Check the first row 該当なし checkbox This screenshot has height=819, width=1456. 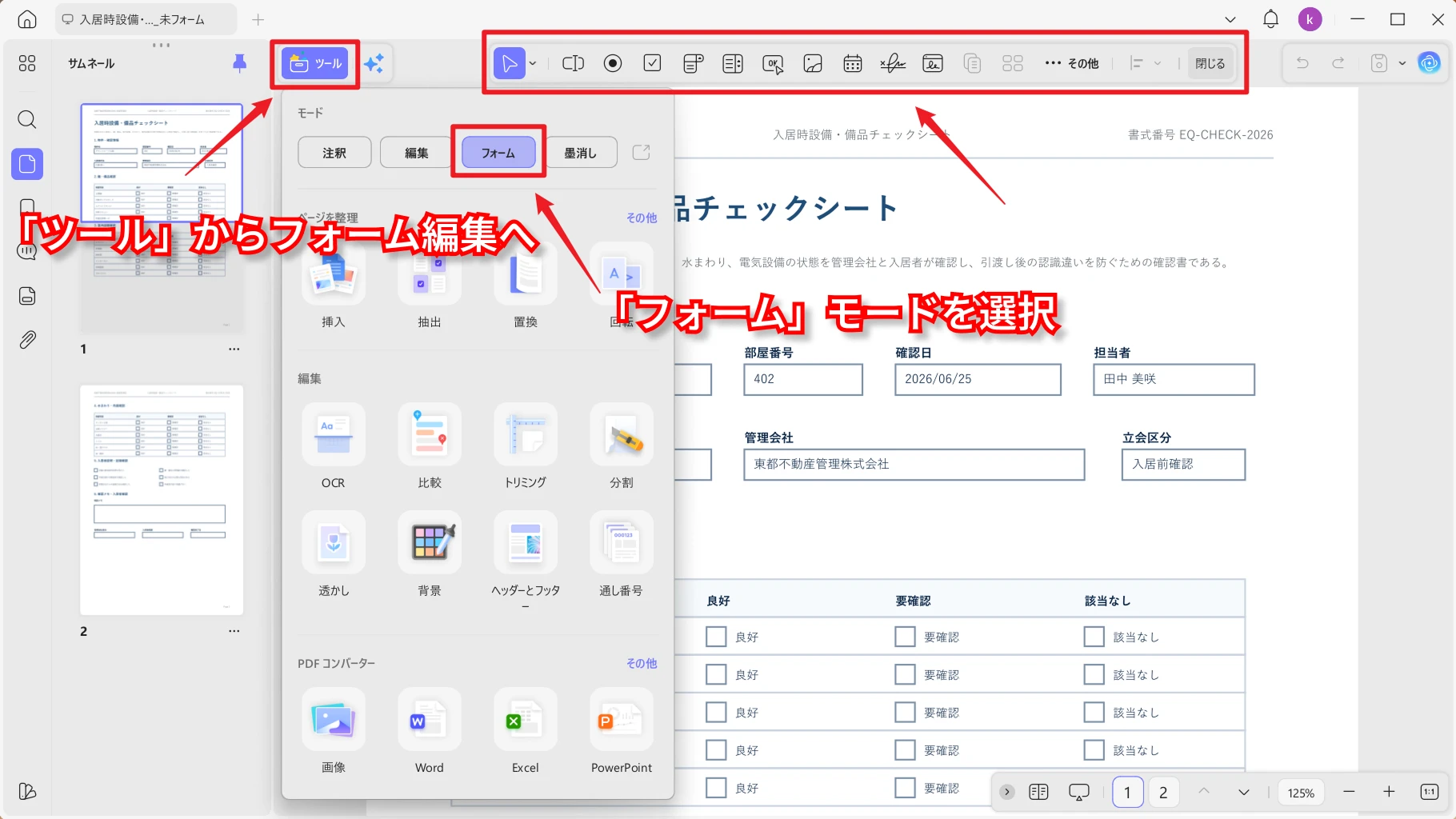1094,637
